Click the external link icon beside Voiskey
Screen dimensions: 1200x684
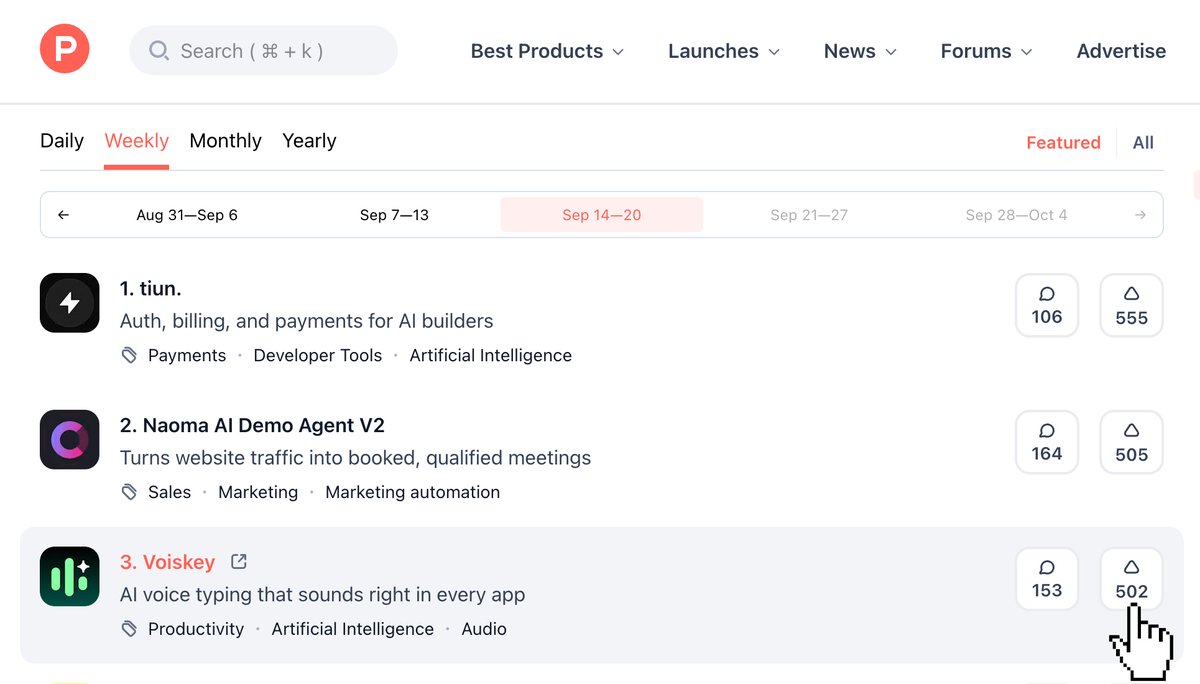coord(239,562)
